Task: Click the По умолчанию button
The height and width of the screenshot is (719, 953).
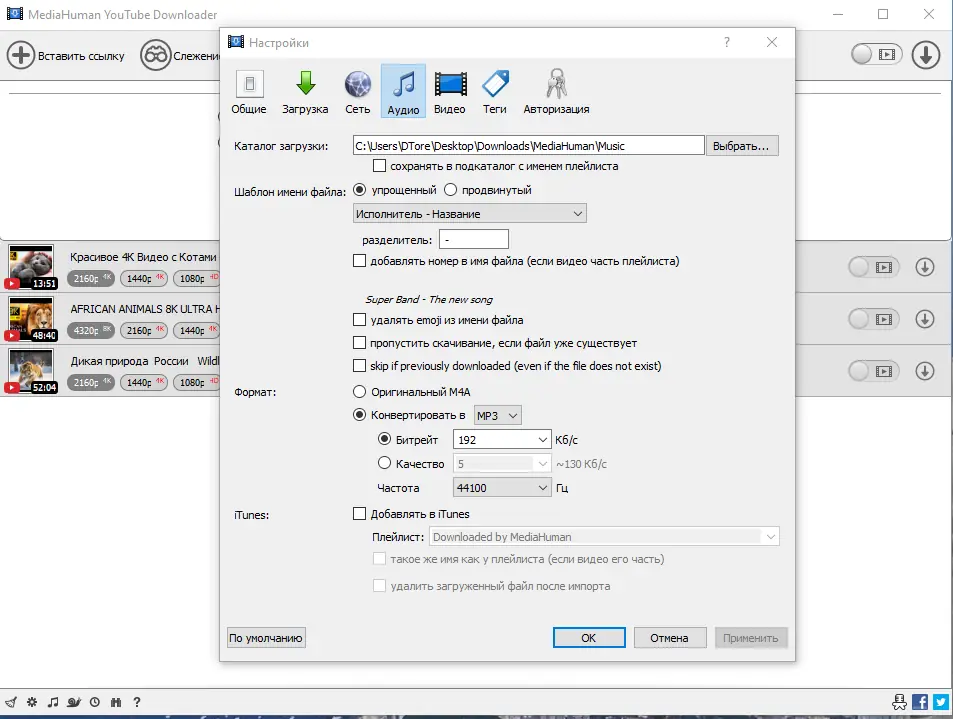Action: [266, 638]
